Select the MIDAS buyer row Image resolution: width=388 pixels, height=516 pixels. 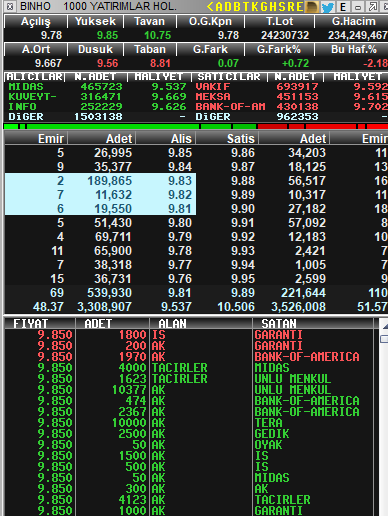pos(97,87)
